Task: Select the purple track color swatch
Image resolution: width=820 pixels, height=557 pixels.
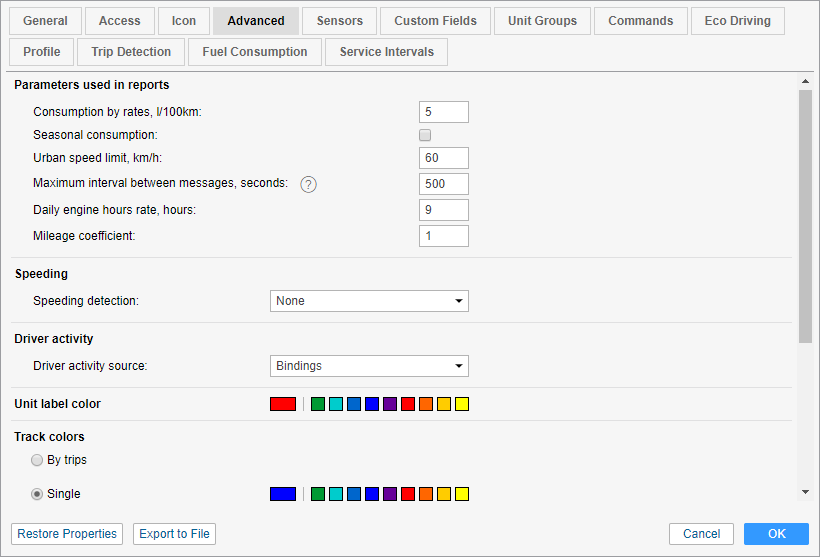Action: tap(390, 494)
